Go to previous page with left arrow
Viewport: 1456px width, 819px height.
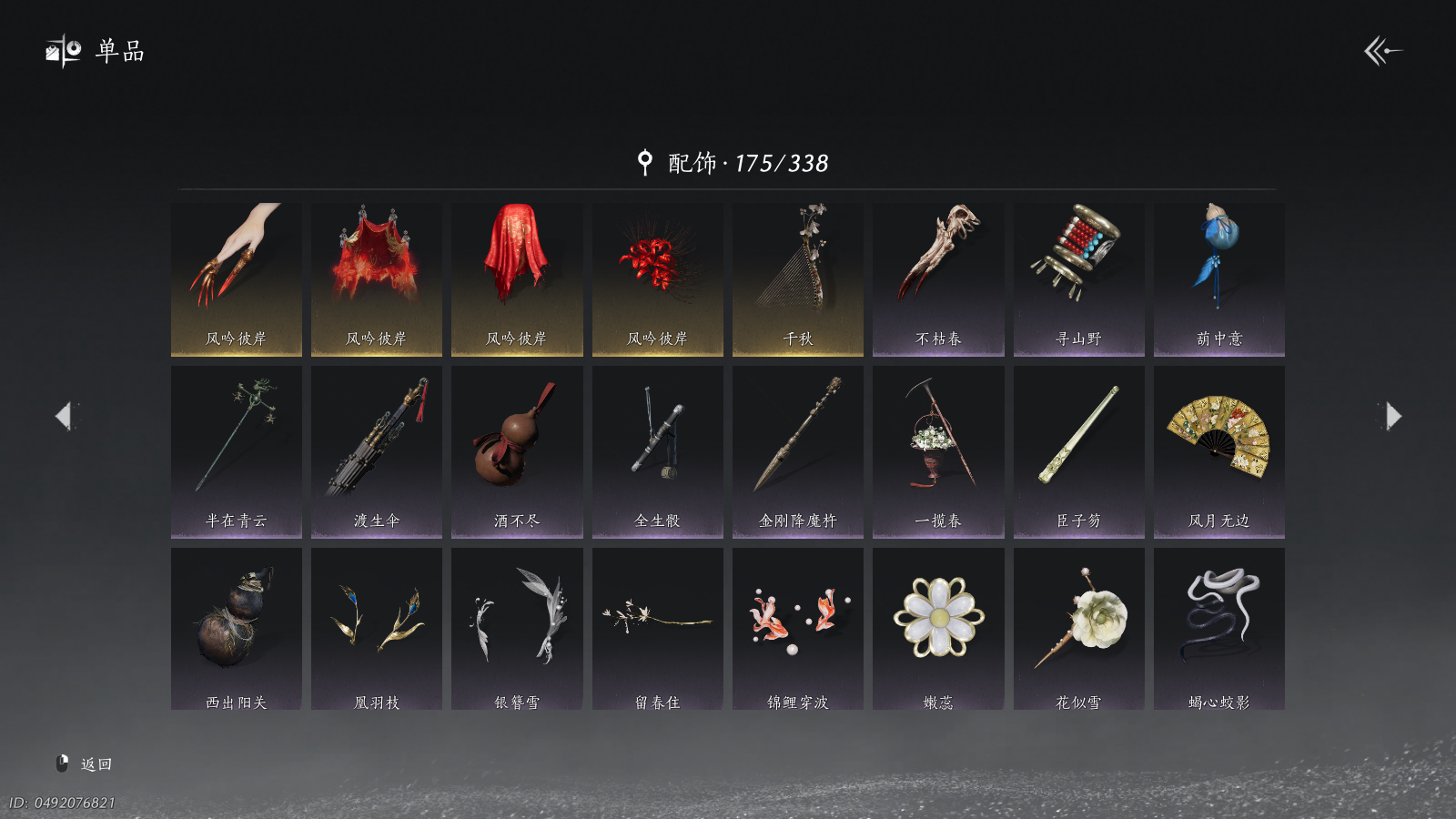(x=64, y=416)
